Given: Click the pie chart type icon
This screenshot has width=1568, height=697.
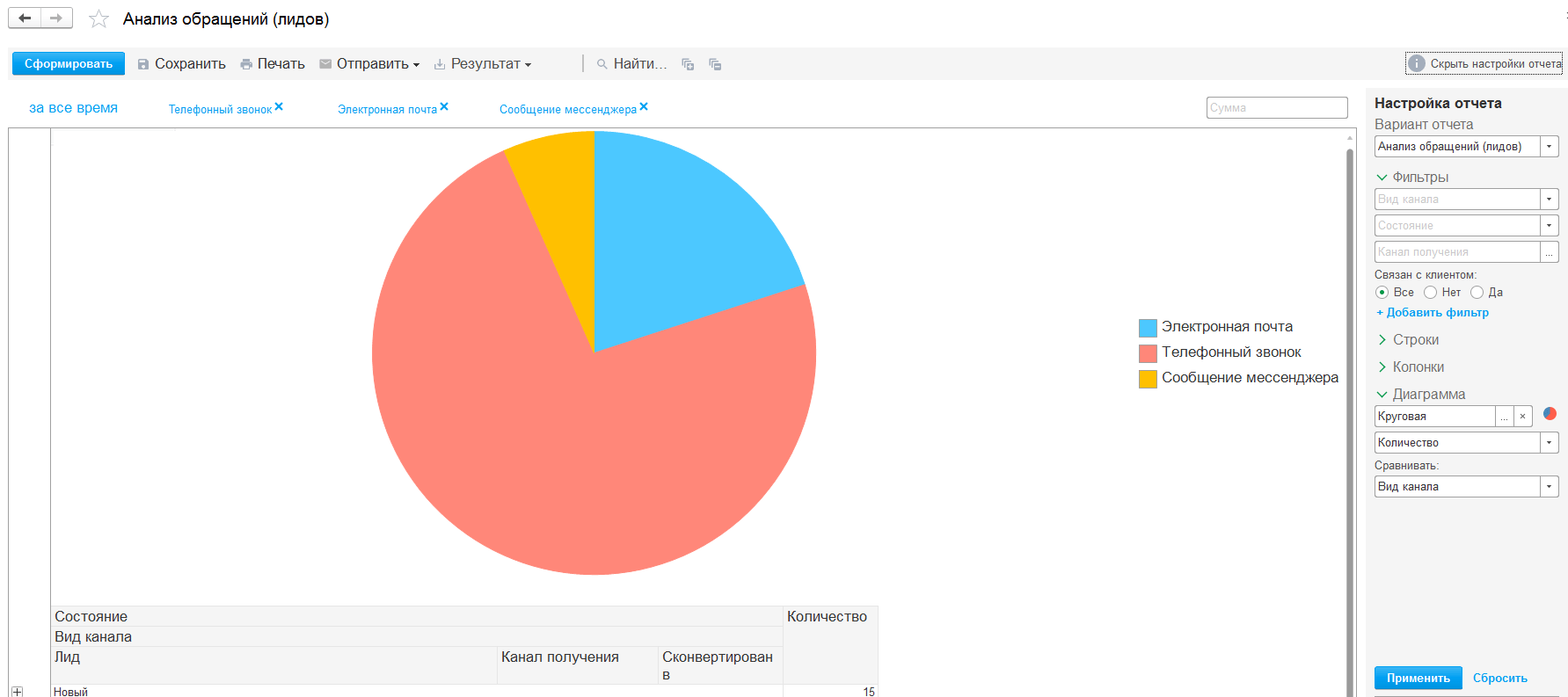Looking at the screenshot, I should click(1550, 414).
